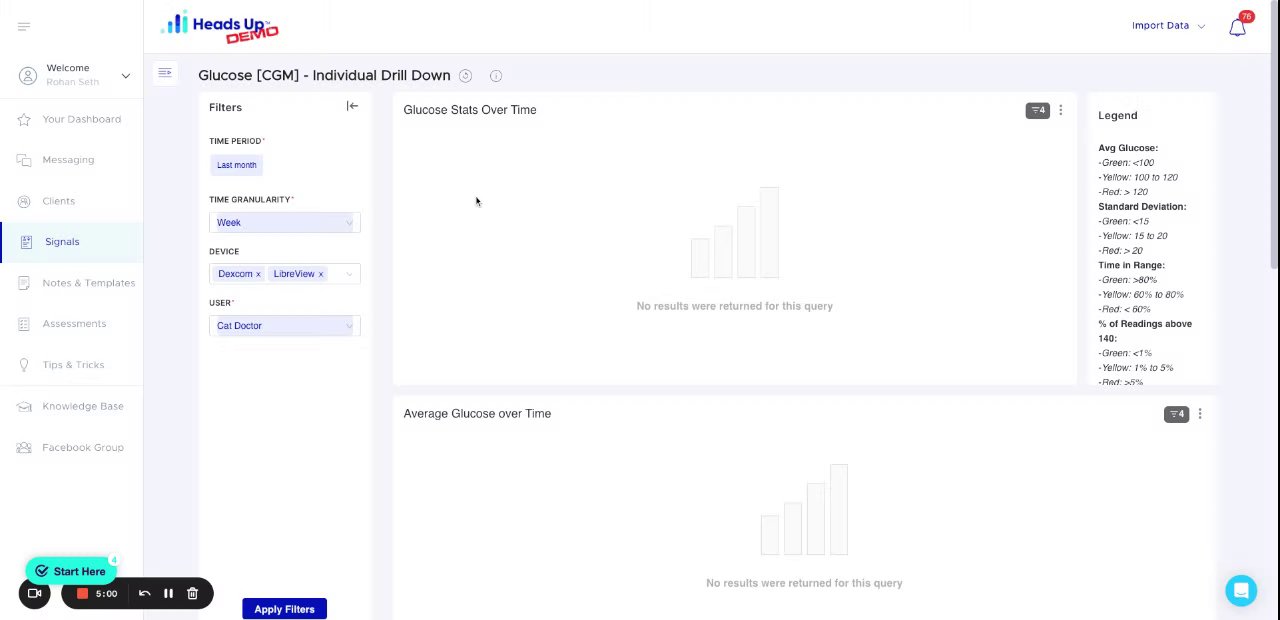Click the Start Here checklist button
Image resolution: width=1280 pixels, height=620 pixels.
pyautogui.click(x=71, y=571)
